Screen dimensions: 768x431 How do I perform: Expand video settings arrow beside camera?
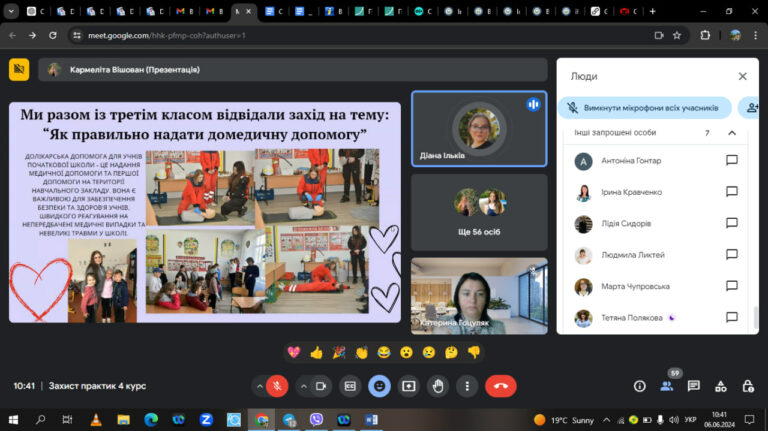click(304, 386)
